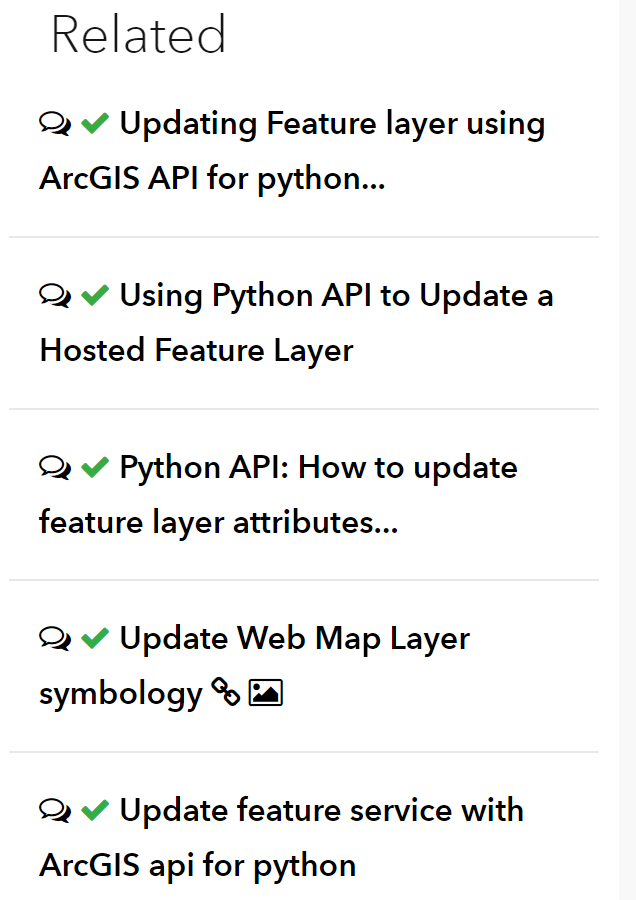Open "Update Web Map Layer symbology" post
Viewport: 636px width, 900px height.
click(294, 640)
